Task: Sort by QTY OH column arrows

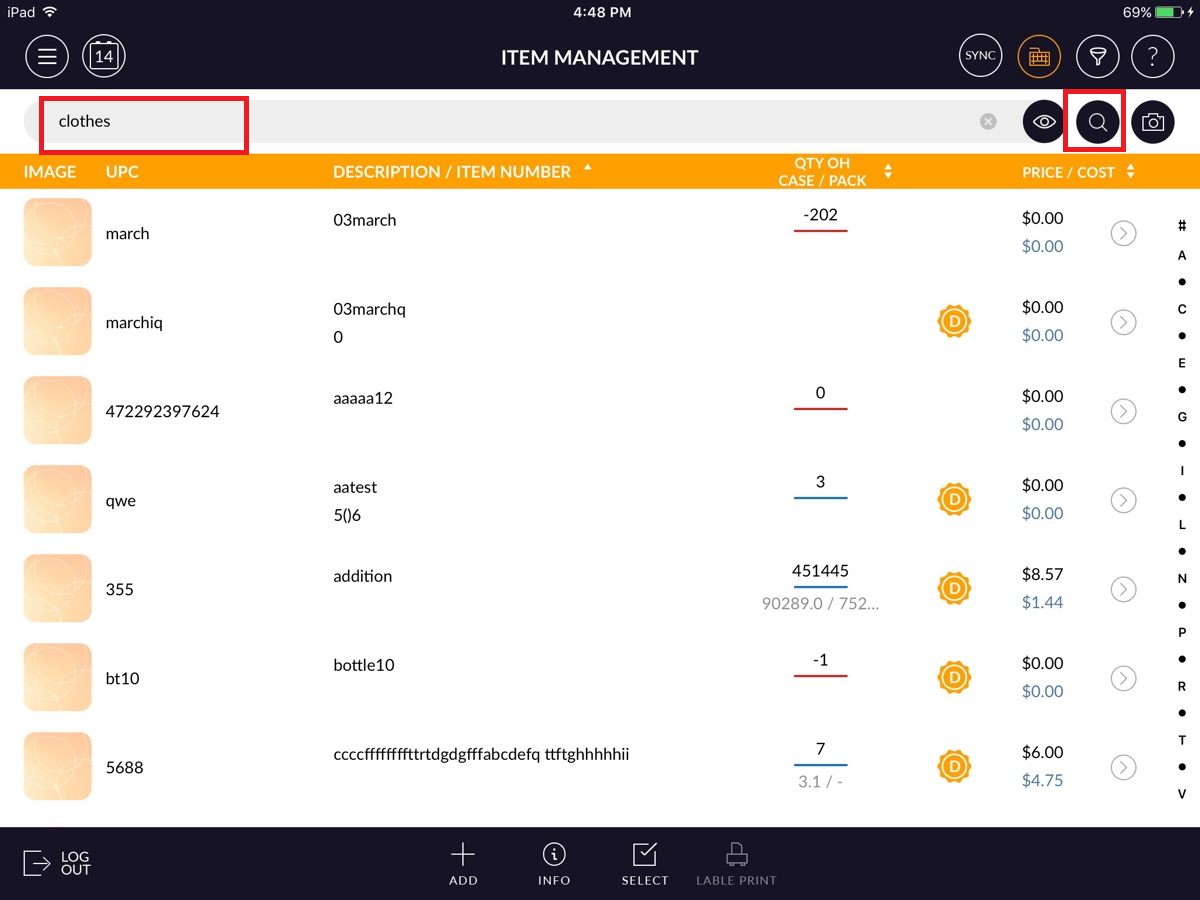Action: tap(887, 172)
